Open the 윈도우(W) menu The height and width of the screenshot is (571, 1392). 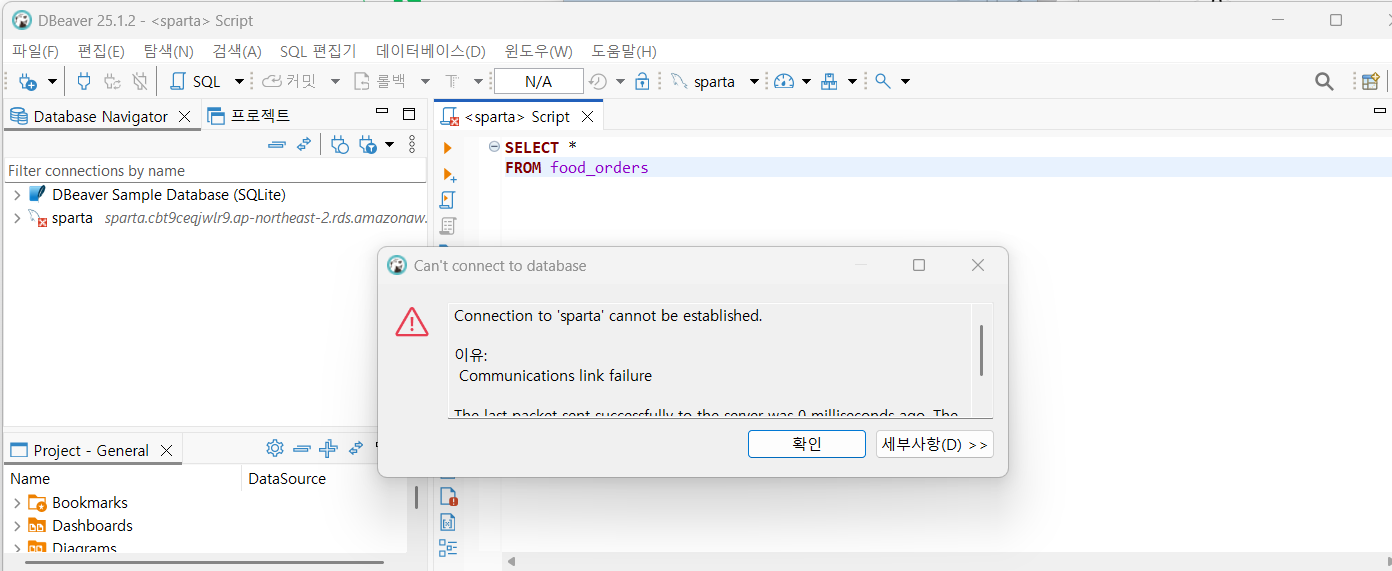[x=538, y=51]
